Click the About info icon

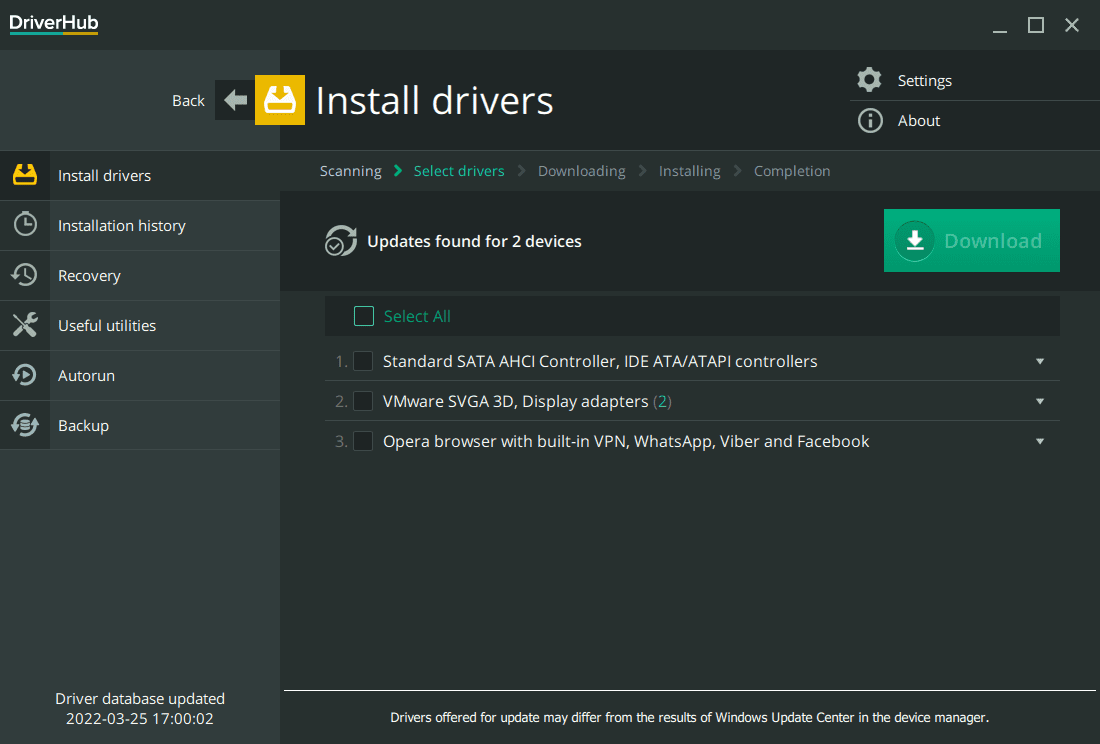868,120
